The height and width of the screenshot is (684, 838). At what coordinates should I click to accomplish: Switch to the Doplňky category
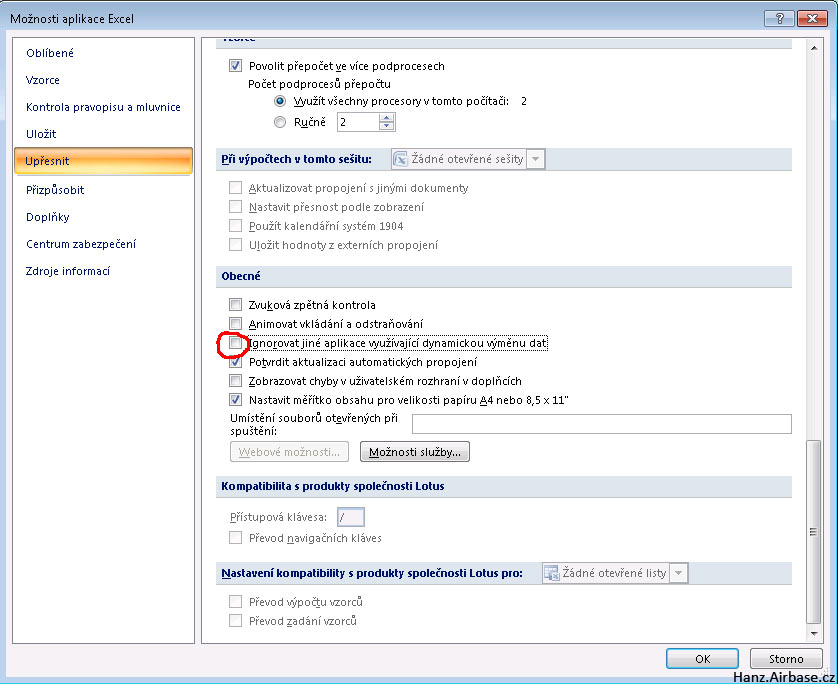coord(48,217)
